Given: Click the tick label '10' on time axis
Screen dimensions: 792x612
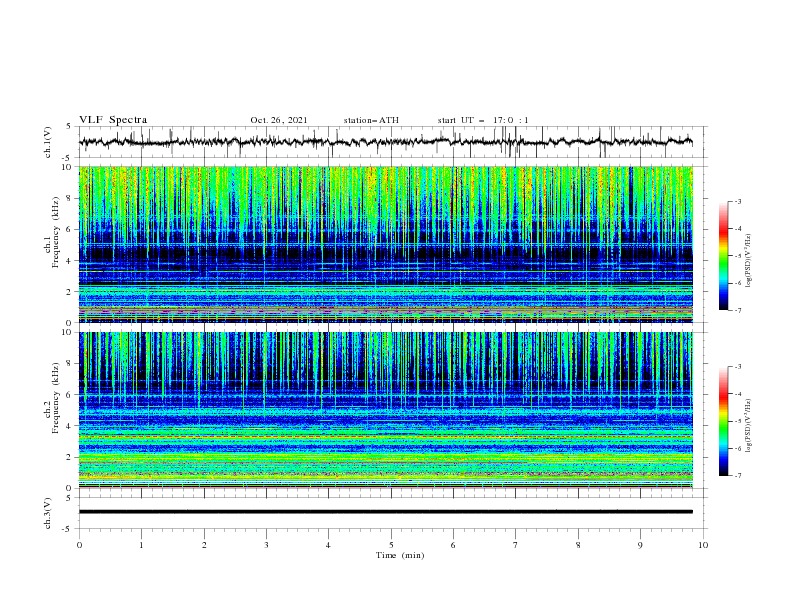Looking at the screenshot, I should coord(703,545).
